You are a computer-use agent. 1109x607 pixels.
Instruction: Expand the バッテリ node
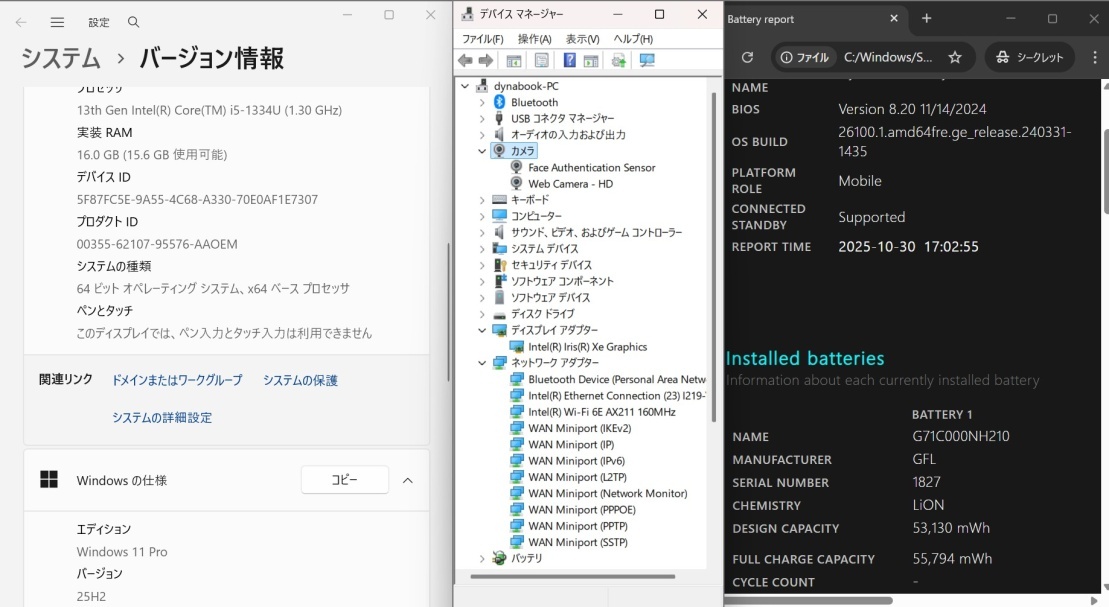click(x=481, y=558)
